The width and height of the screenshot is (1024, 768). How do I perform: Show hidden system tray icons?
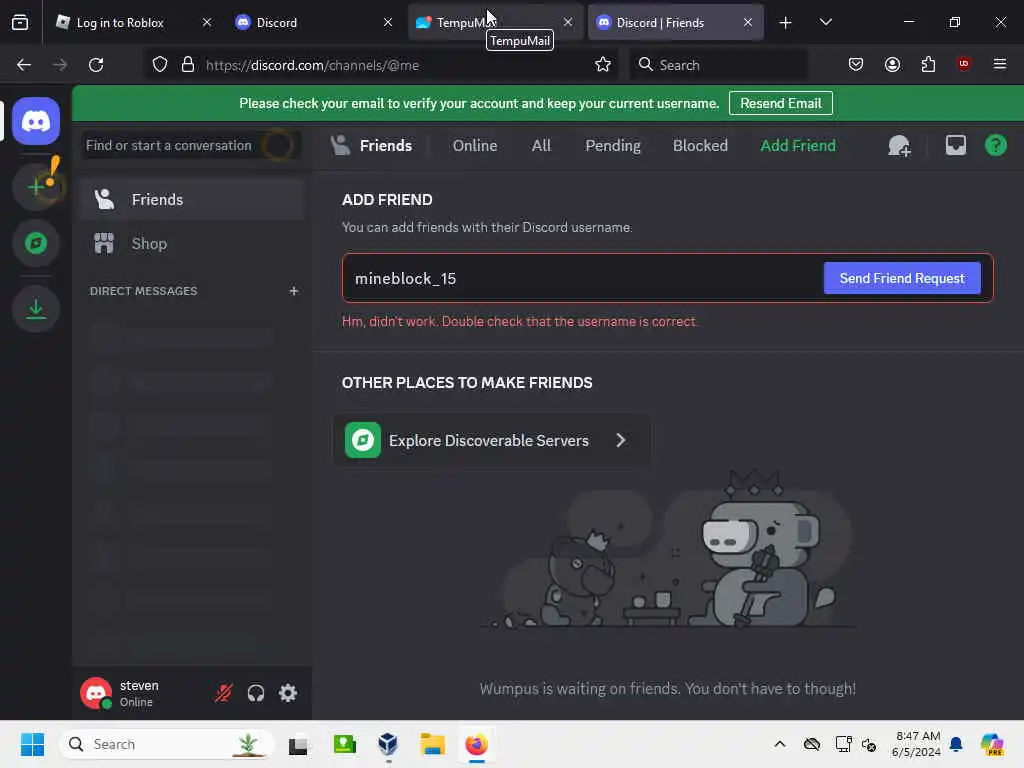pyautogui.click(x=780, y=744)
